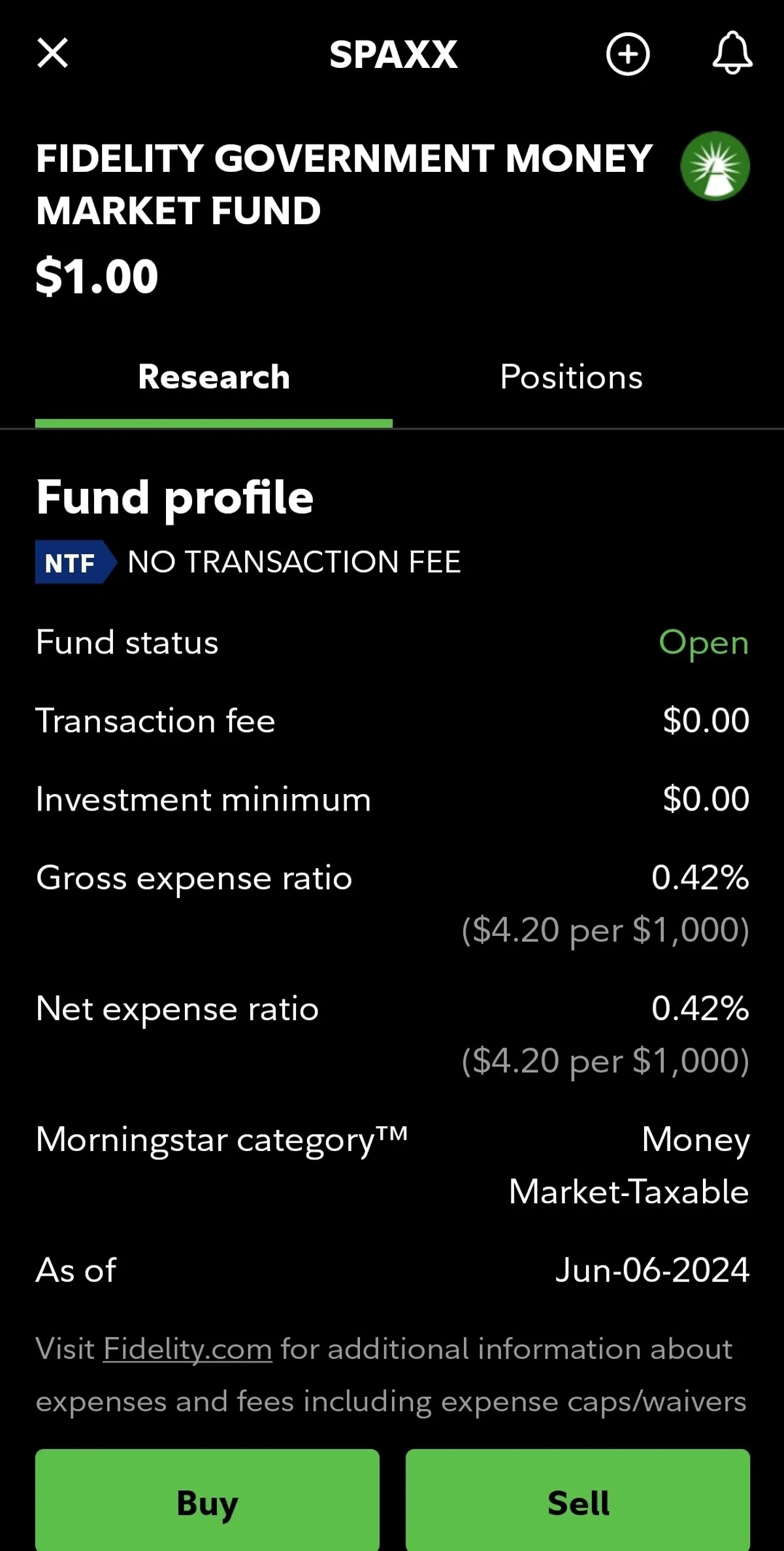Tap the blue NTF badge
Image resolution: width=784 pixels, height=1551 pixels.
pyautogui.click(x=73, y=562)
